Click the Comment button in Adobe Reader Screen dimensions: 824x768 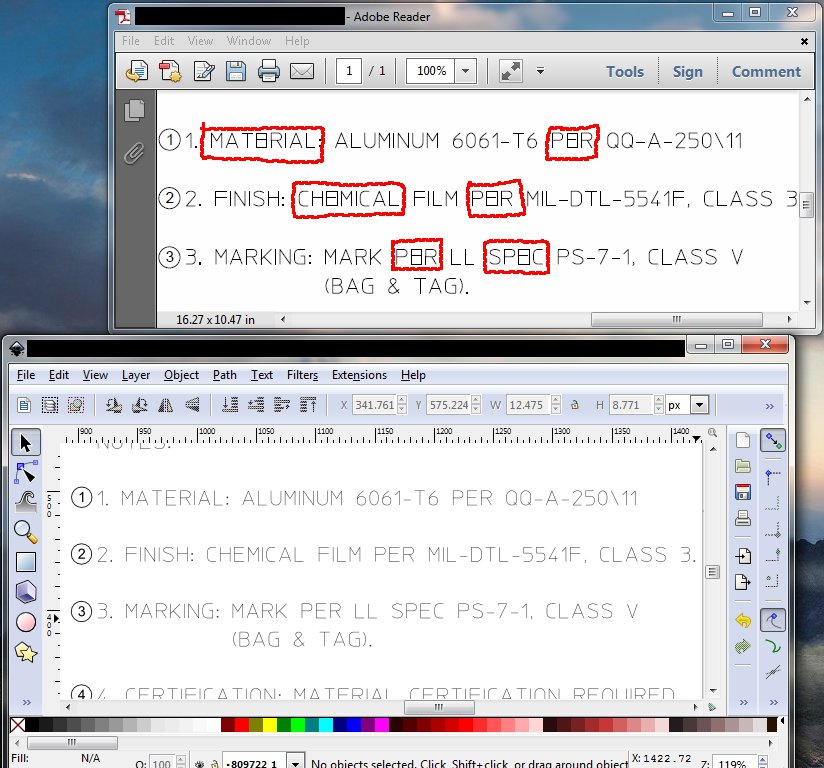click(x=766, y=71)
